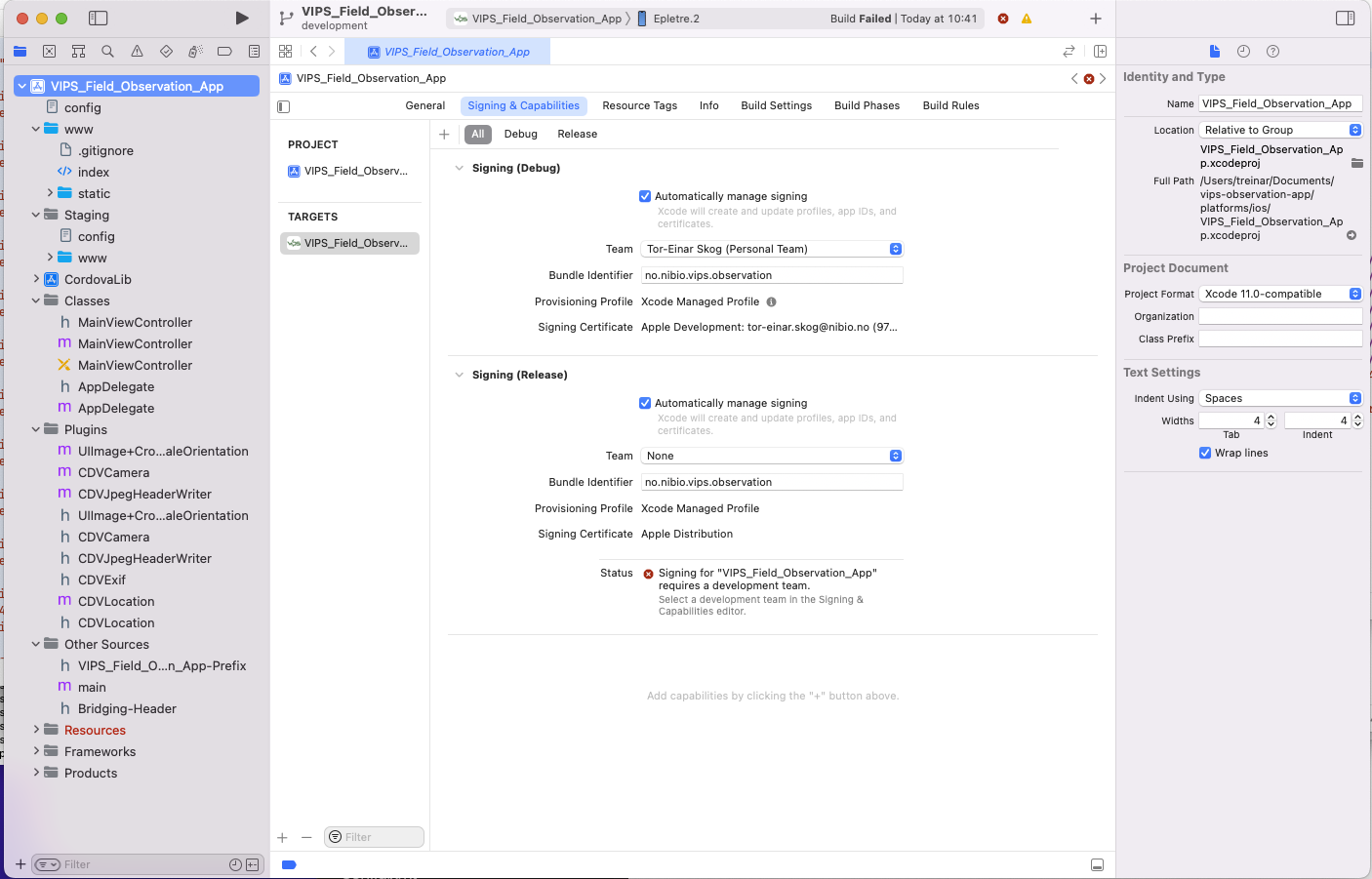Open the Source Control navigator
1372x879 pixels.
pos(49,52)
